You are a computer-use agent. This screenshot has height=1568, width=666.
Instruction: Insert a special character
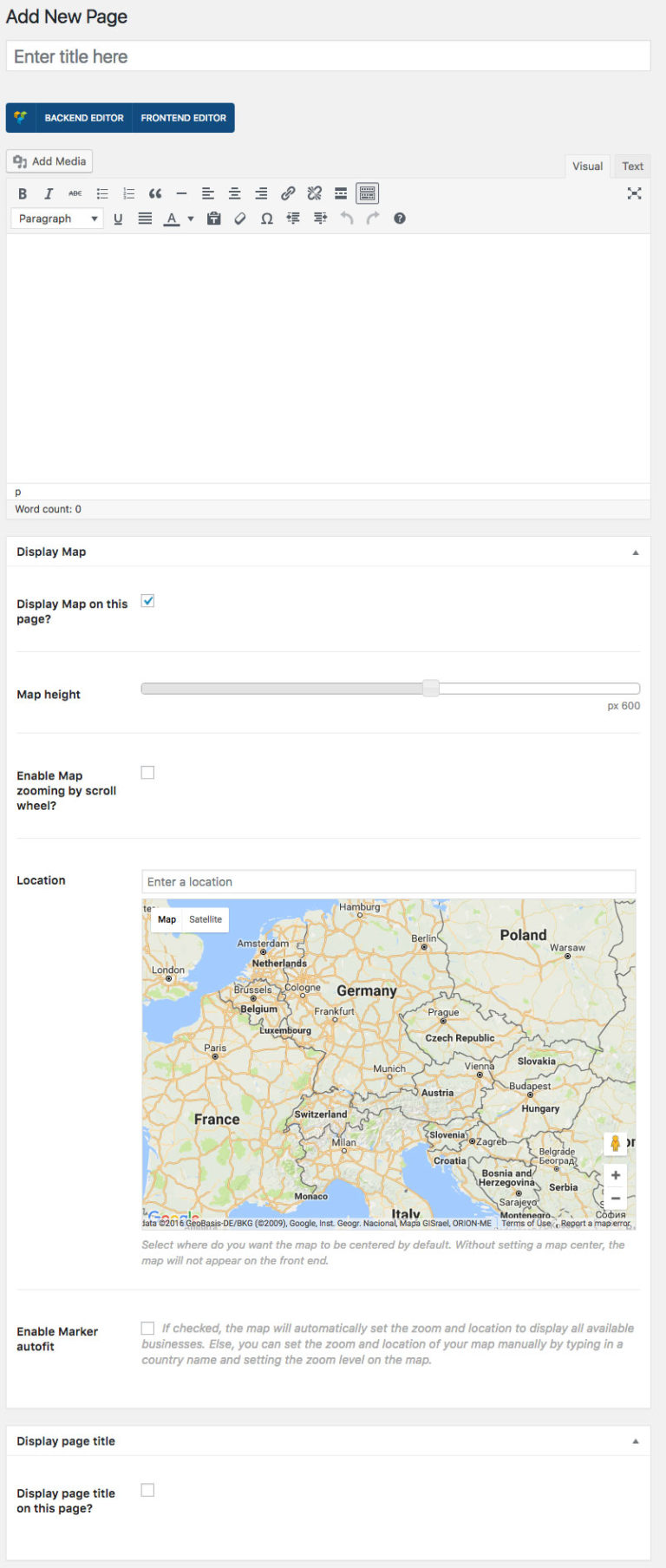(x=267, y=219)
